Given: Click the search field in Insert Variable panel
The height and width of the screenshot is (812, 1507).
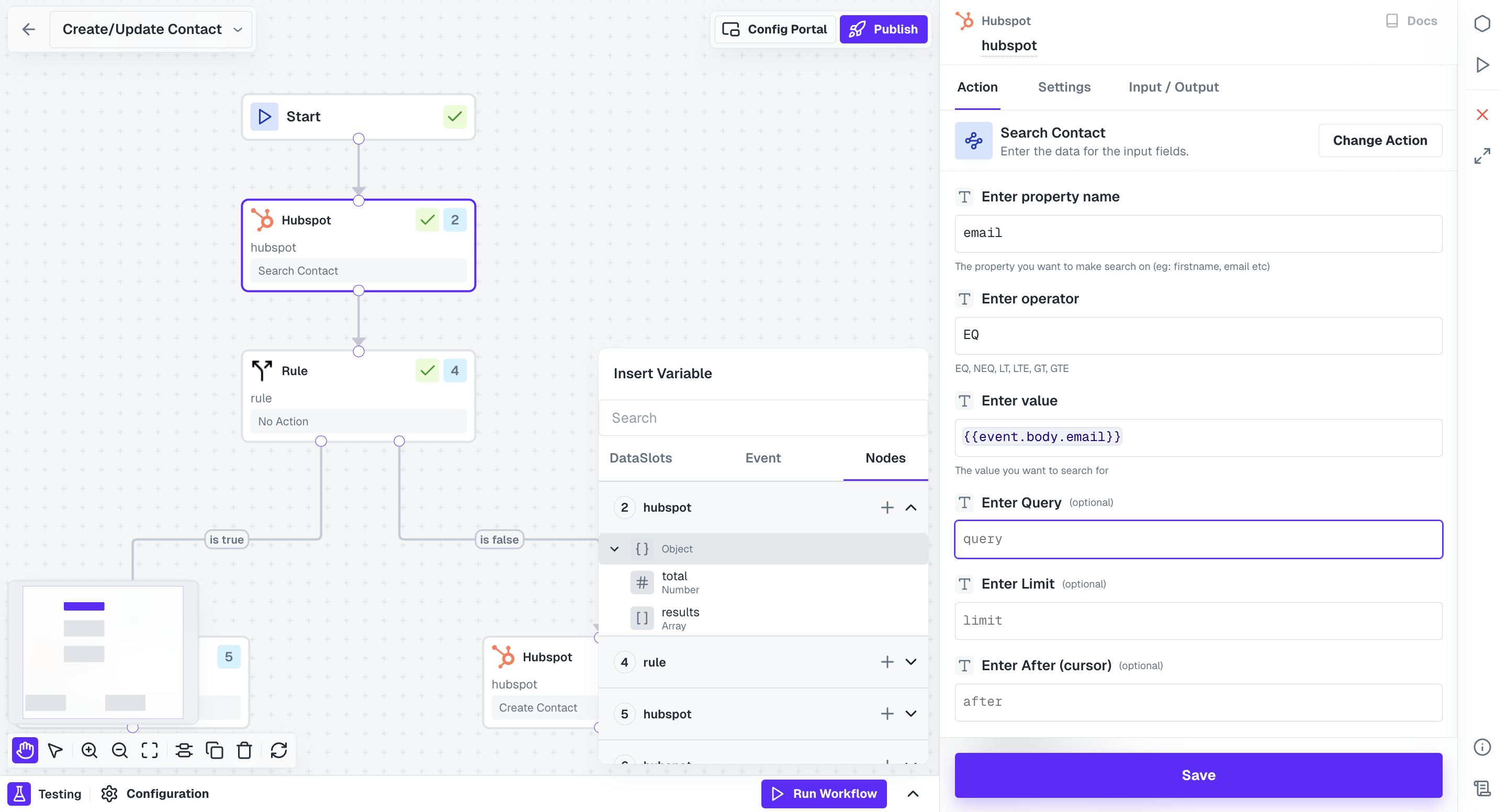Looking at the screenshot, I should tap(760, 417).
